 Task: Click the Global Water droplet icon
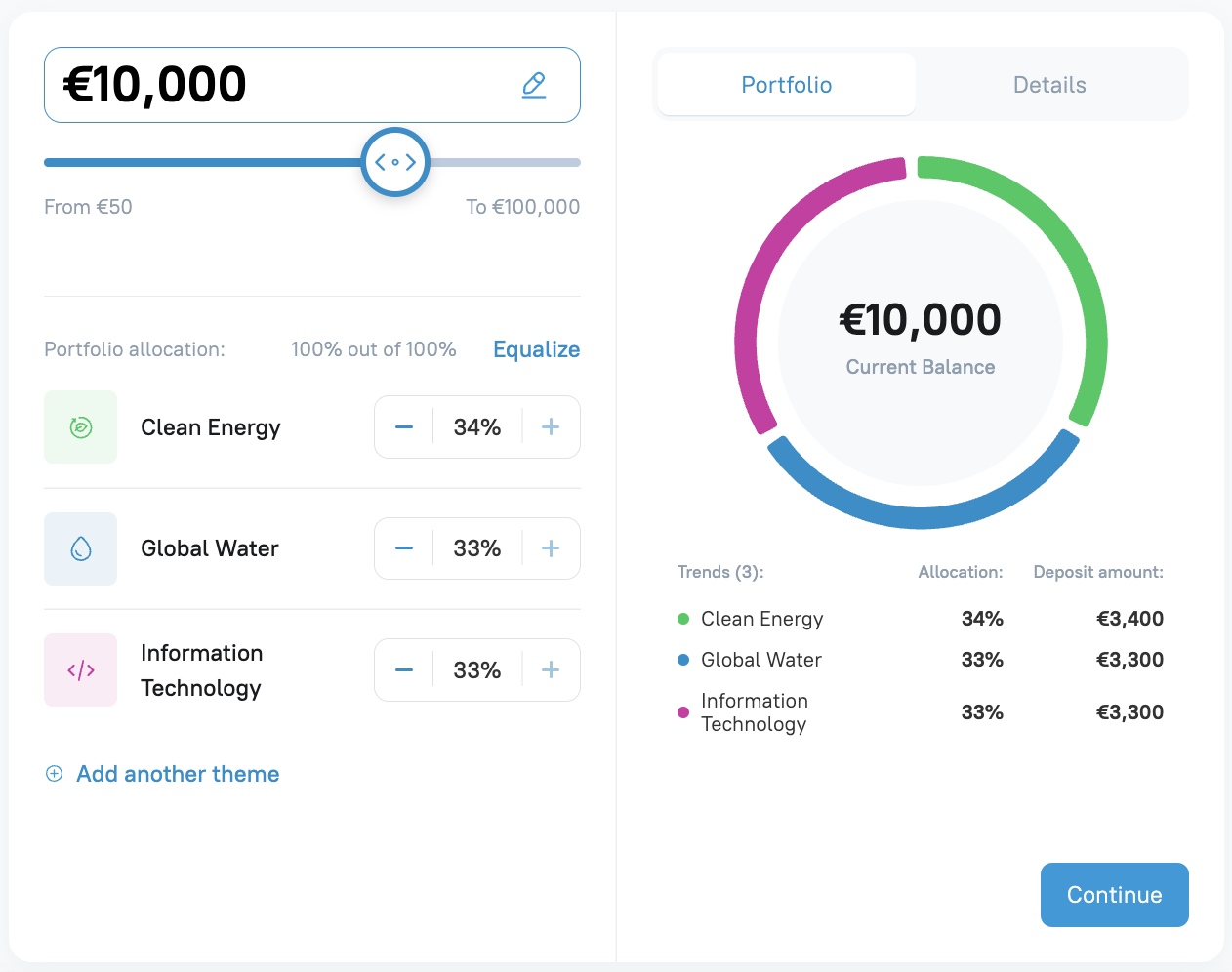(81, 548)
